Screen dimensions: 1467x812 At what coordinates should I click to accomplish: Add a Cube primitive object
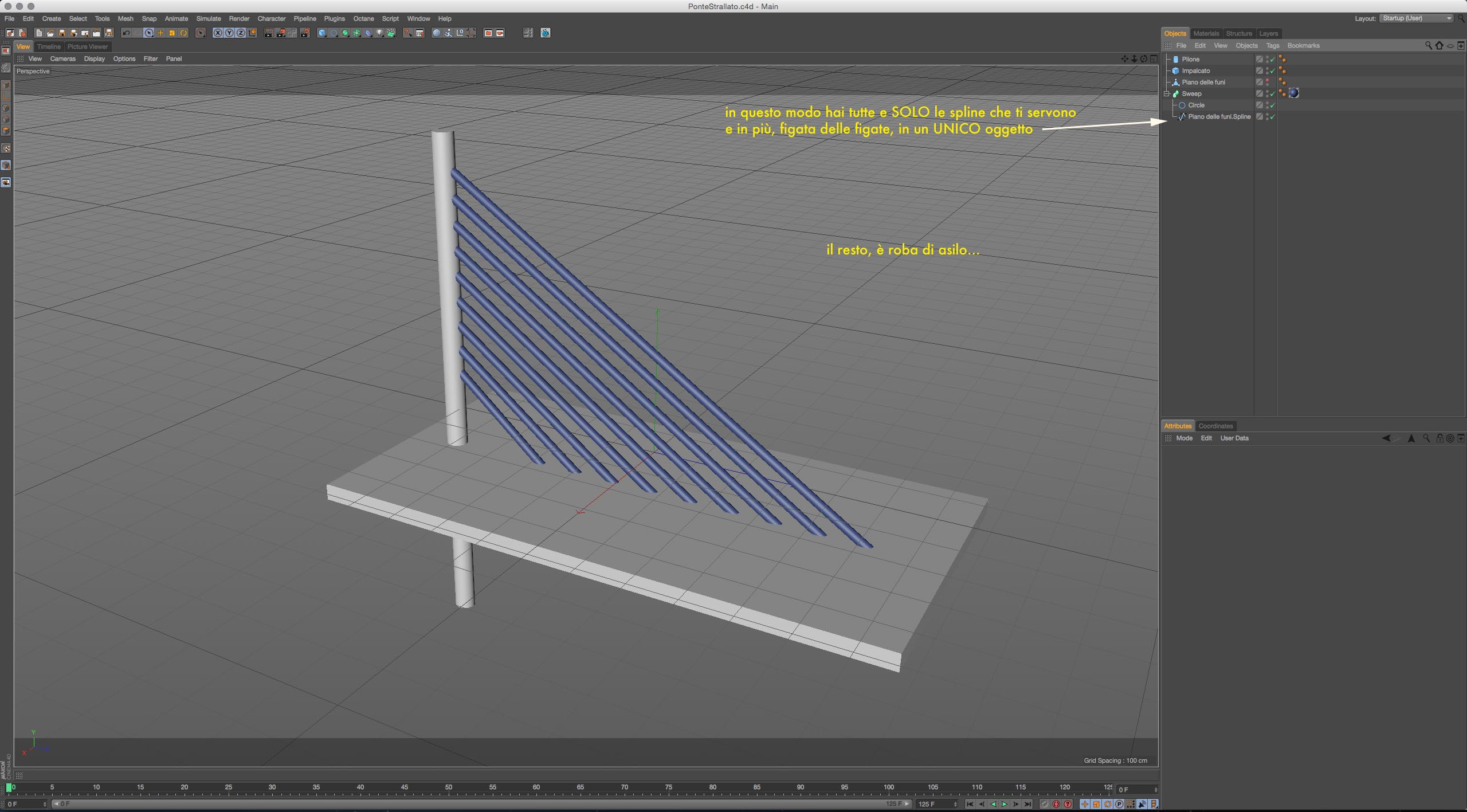coord(322,33)
